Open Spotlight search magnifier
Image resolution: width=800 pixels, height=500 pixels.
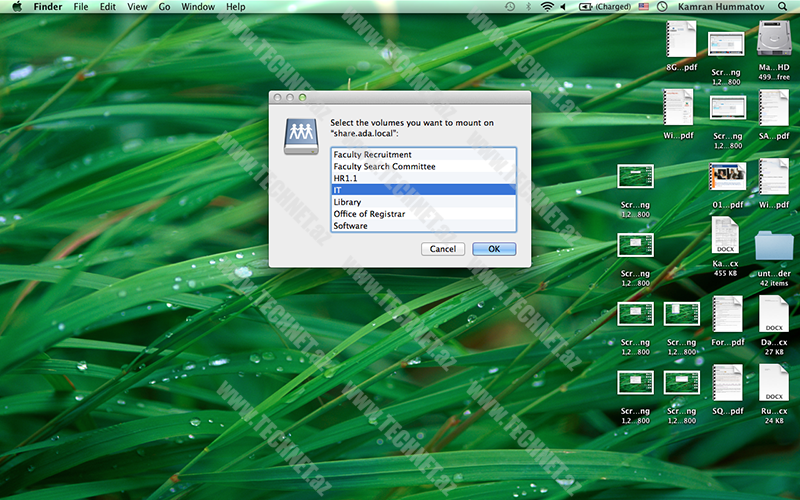[782, 7]
